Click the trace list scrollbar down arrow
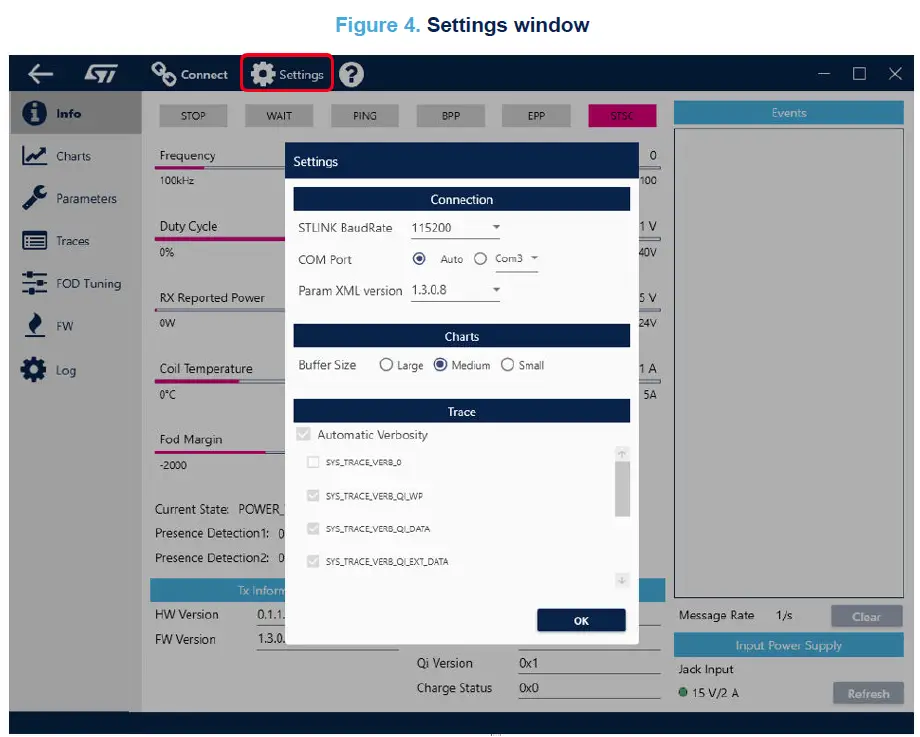This screenshot has height=737, width=920. click(x=621, y=580)
